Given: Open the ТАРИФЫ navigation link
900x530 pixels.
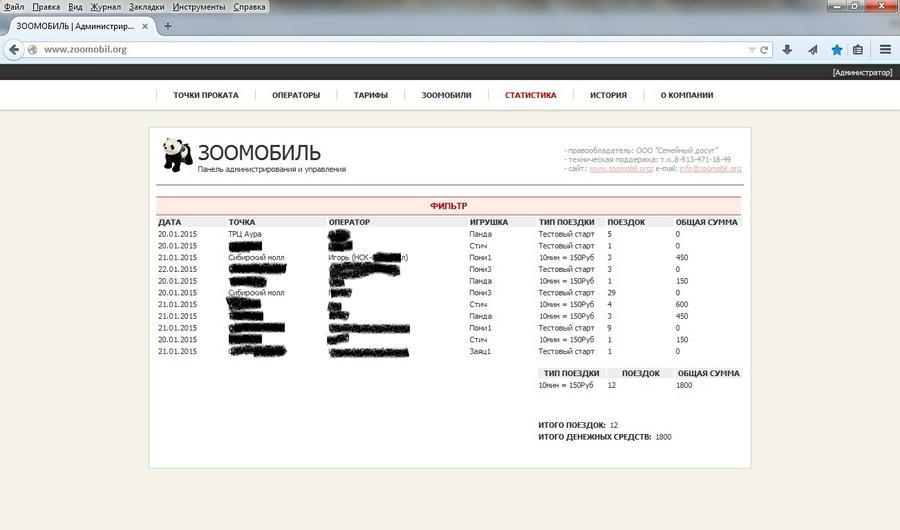Looking at the screenshot, I should pos(370,96).
